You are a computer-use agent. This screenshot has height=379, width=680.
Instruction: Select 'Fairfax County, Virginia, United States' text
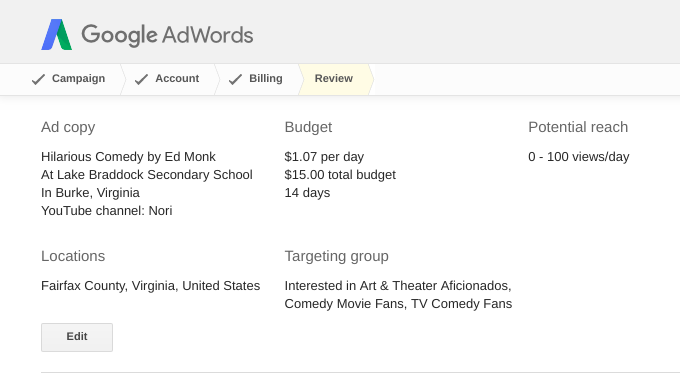(x=150, y=286)
